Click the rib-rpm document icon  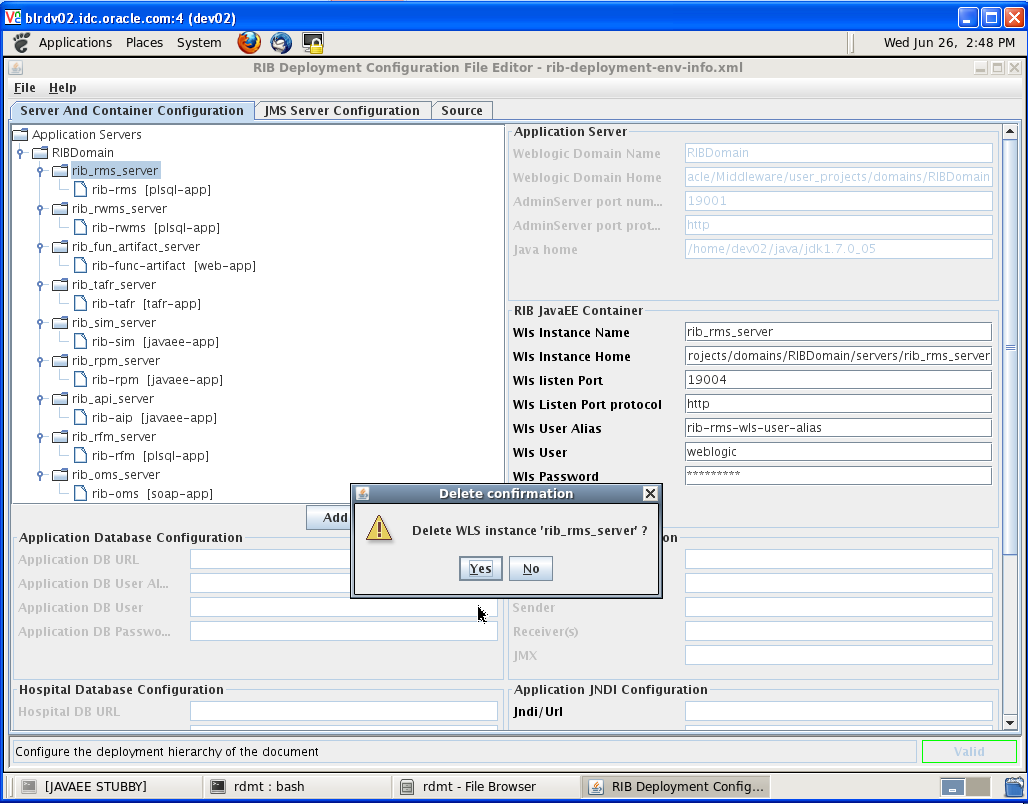[x=81, y=380]
